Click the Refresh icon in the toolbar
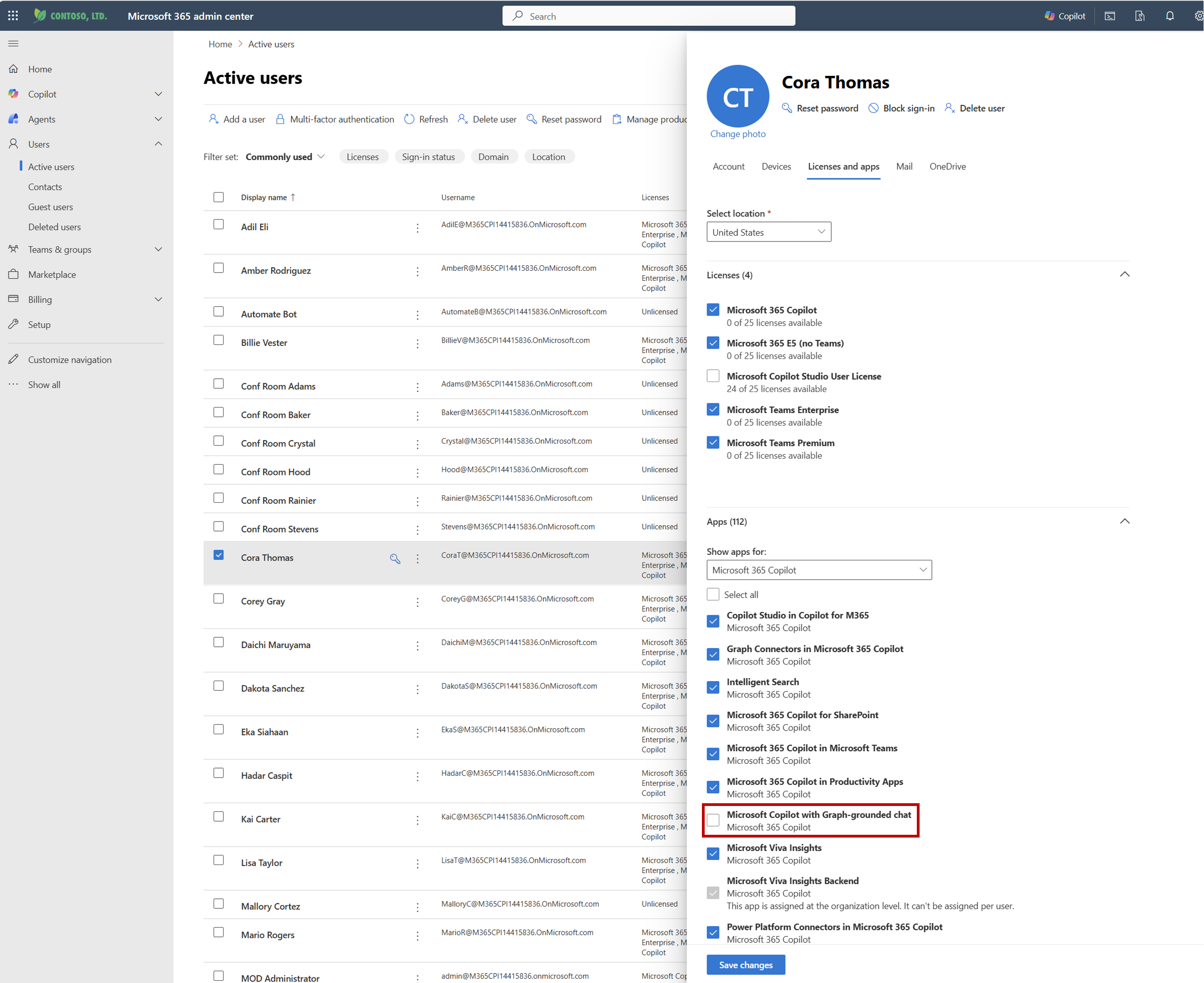 [409, 119]
